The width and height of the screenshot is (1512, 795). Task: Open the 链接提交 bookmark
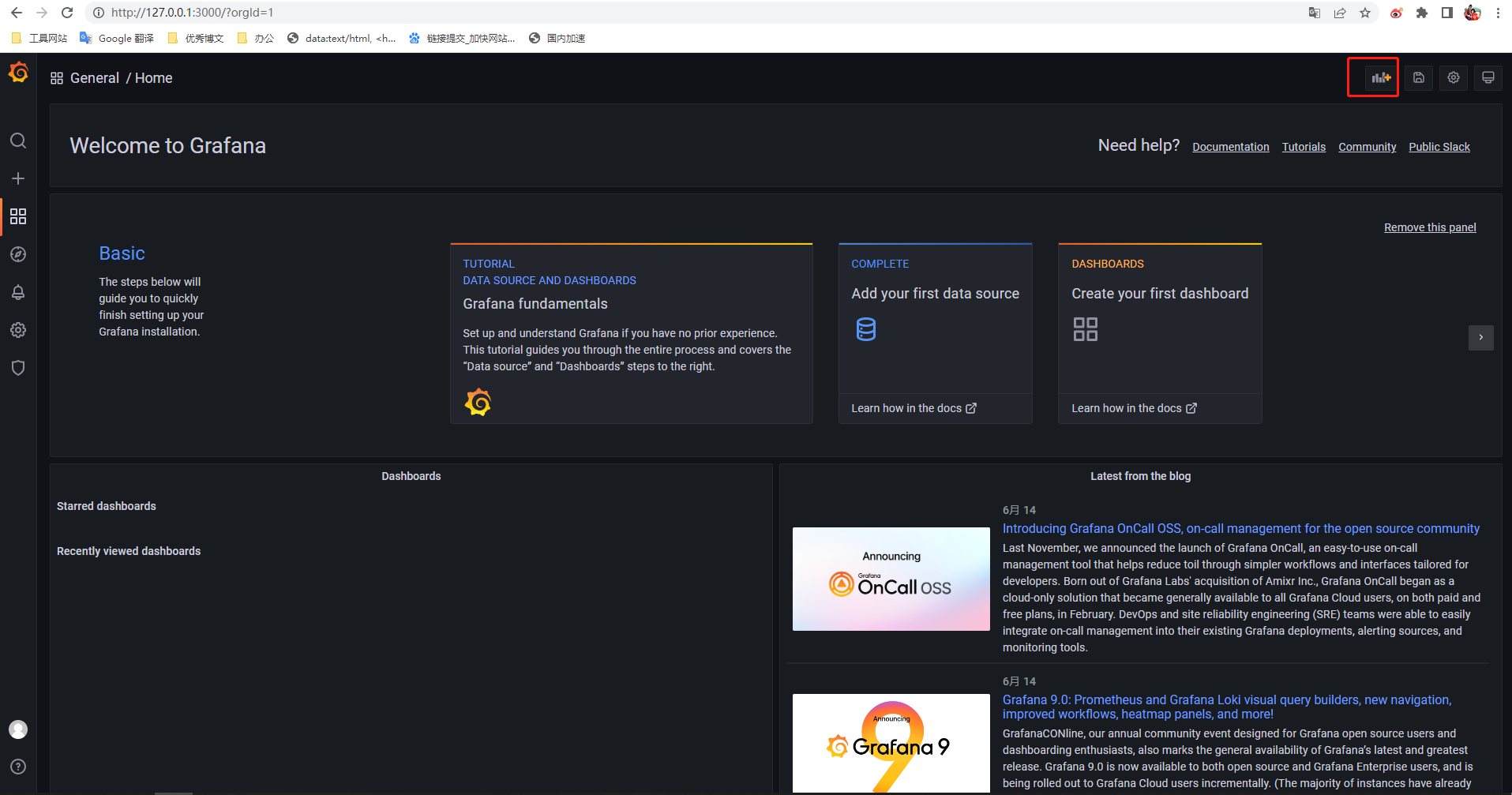[x=463, y=38]
